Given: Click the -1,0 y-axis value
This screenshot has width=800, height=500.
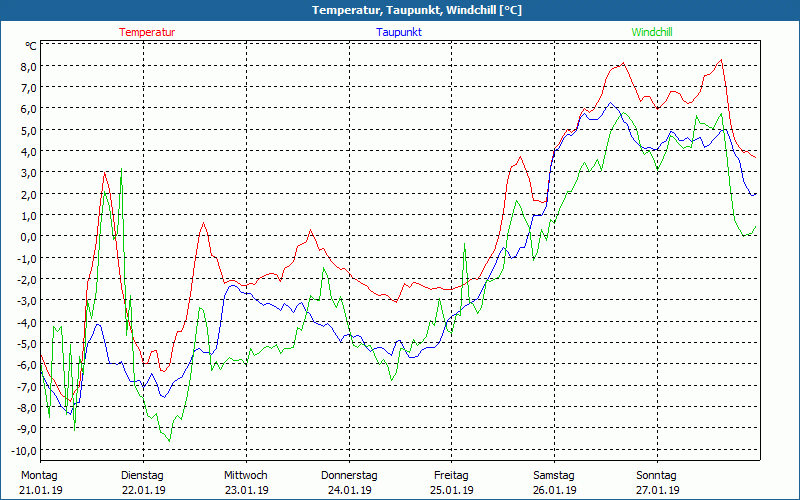Looking at the screenshot, I should tap(27, 258).
